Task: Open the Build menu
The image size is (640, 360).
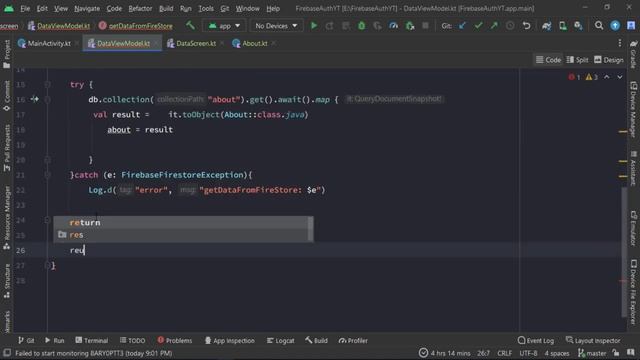Action: tap(166, 8)
